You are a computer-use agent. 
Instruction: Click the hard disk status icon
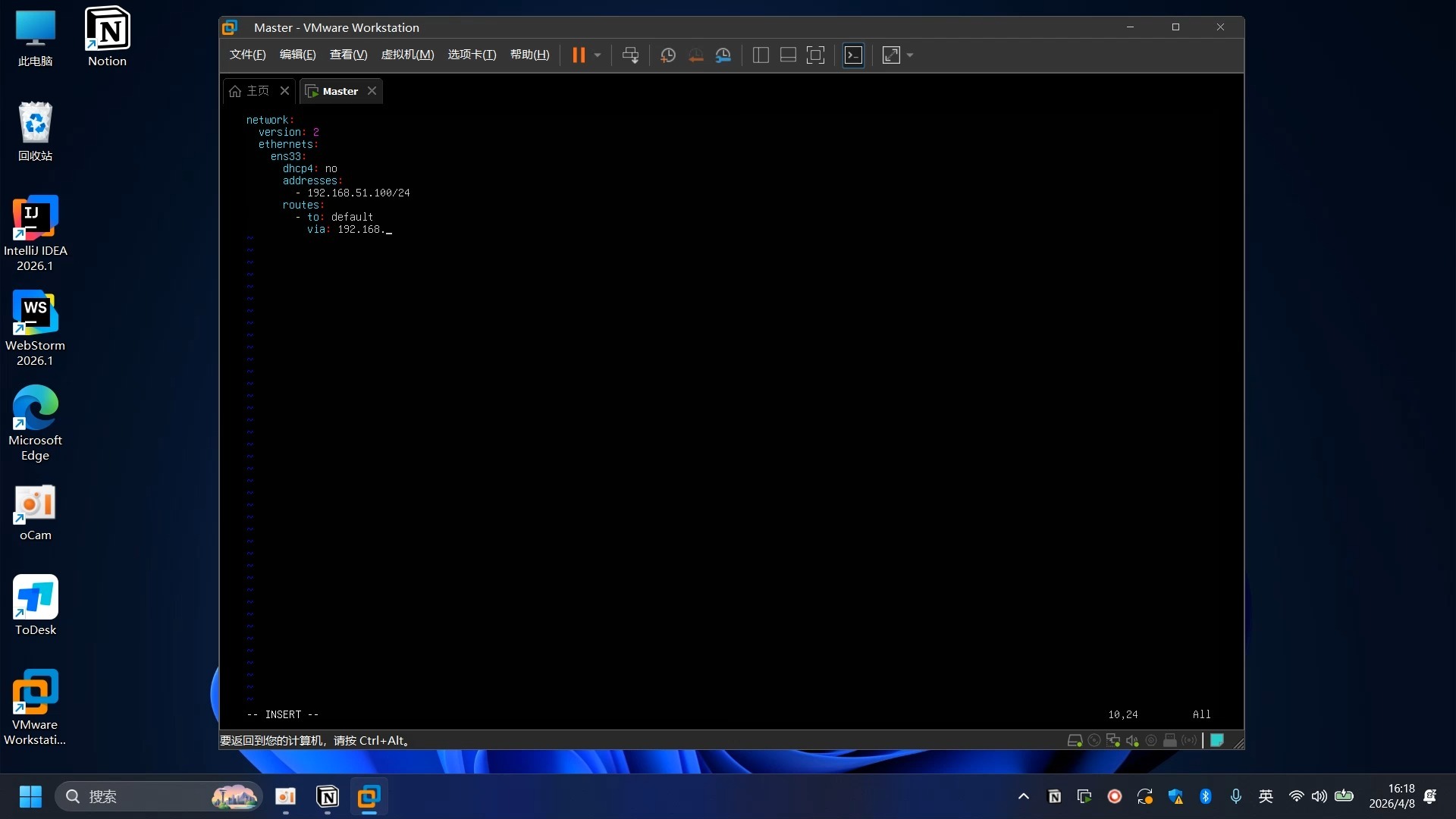[1075, 741]
